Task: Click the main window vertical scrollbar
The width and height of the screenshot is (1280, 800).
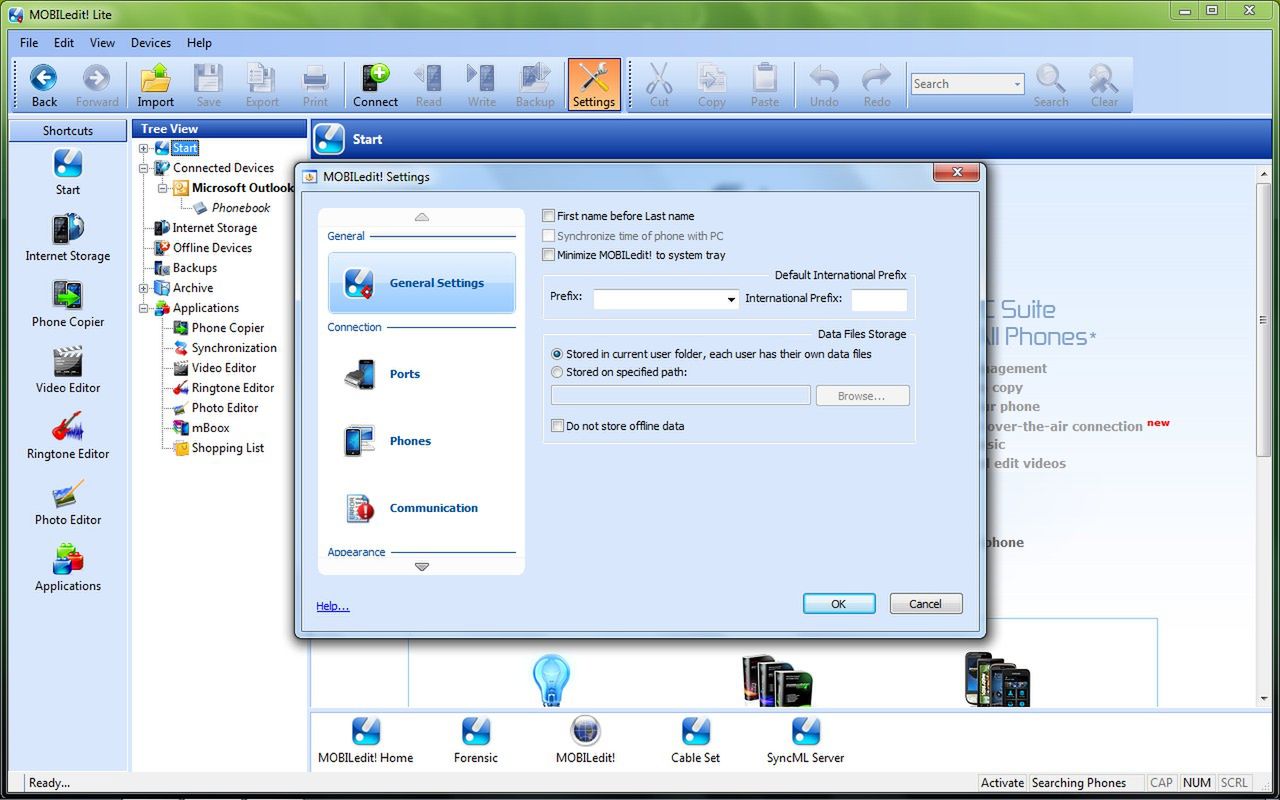Action: click(x=1264, y=435)
